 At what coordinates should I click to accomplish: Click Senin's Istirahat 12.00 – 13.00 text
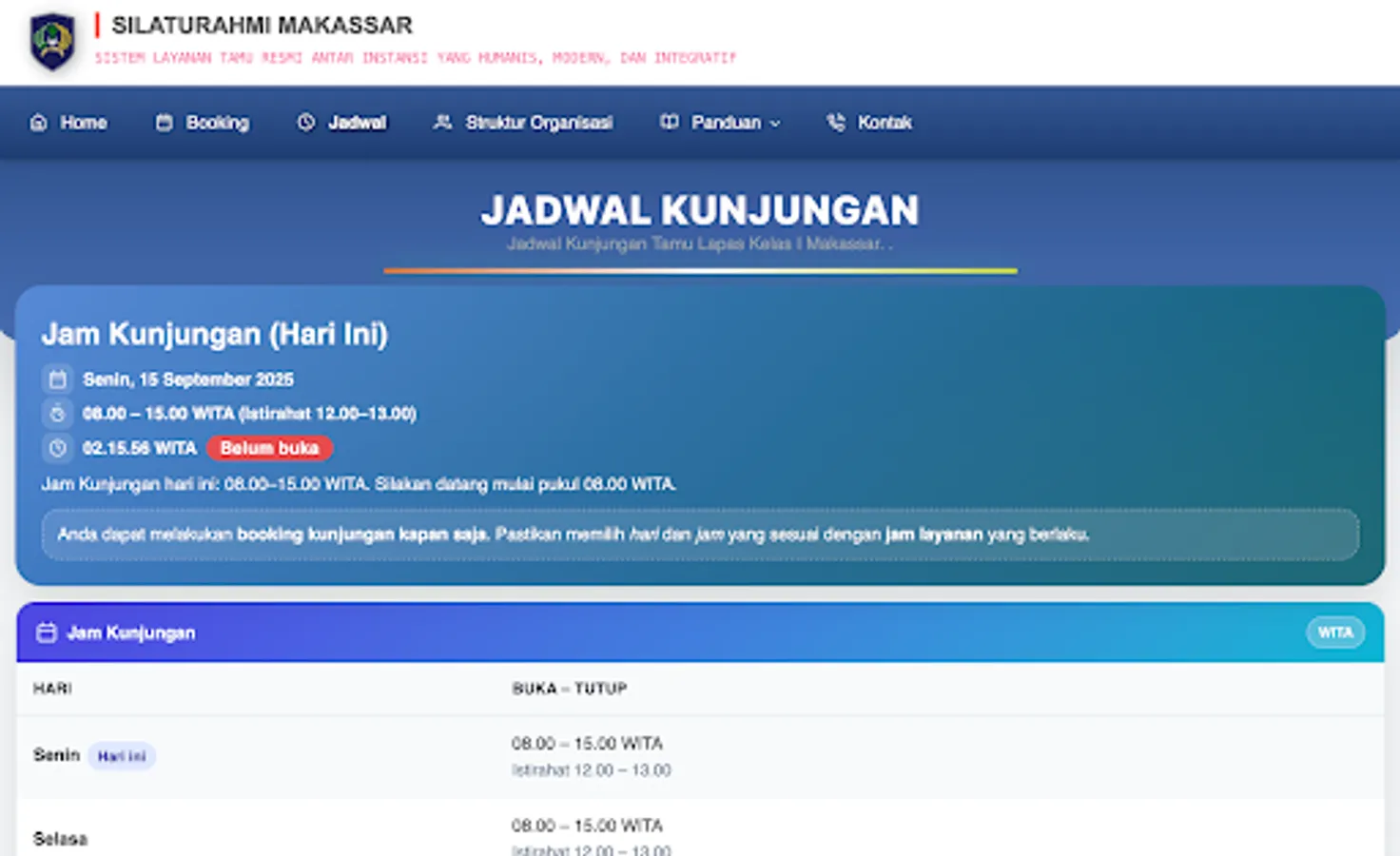point(592,770)
